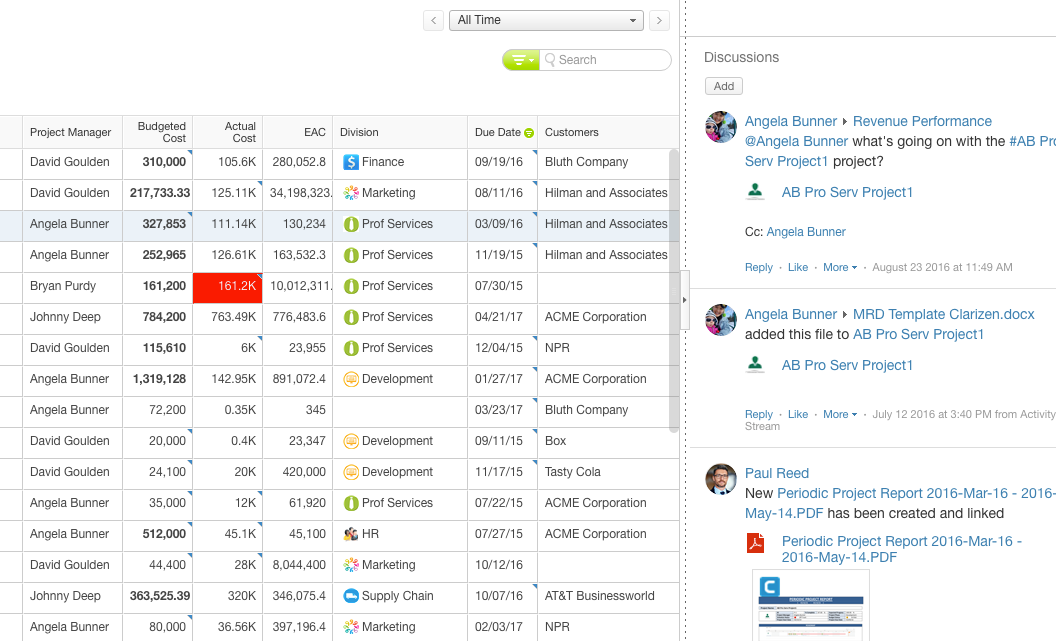Viewport: 1056px width, 641px height.
Task: Click the red 161.2K actual cost cell
Action: click(228, 286)
